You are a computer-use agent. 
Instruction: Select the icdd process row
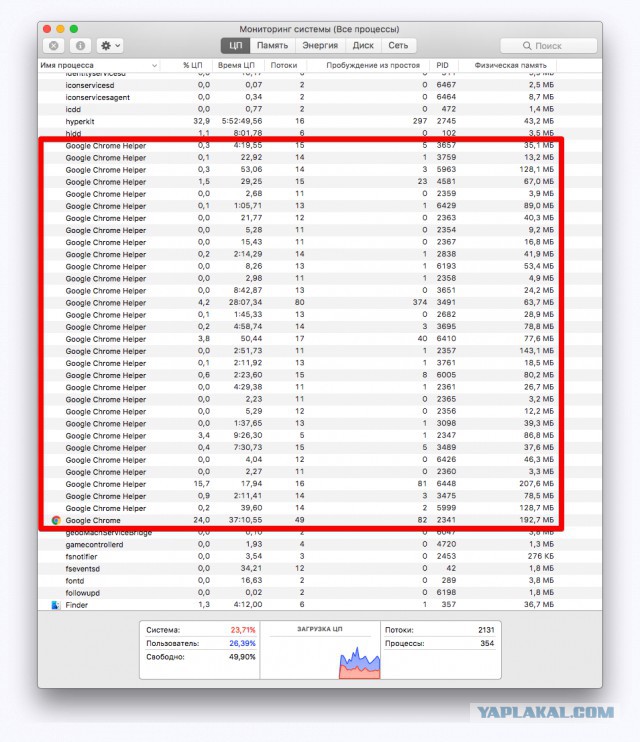(x=320, y=109)
